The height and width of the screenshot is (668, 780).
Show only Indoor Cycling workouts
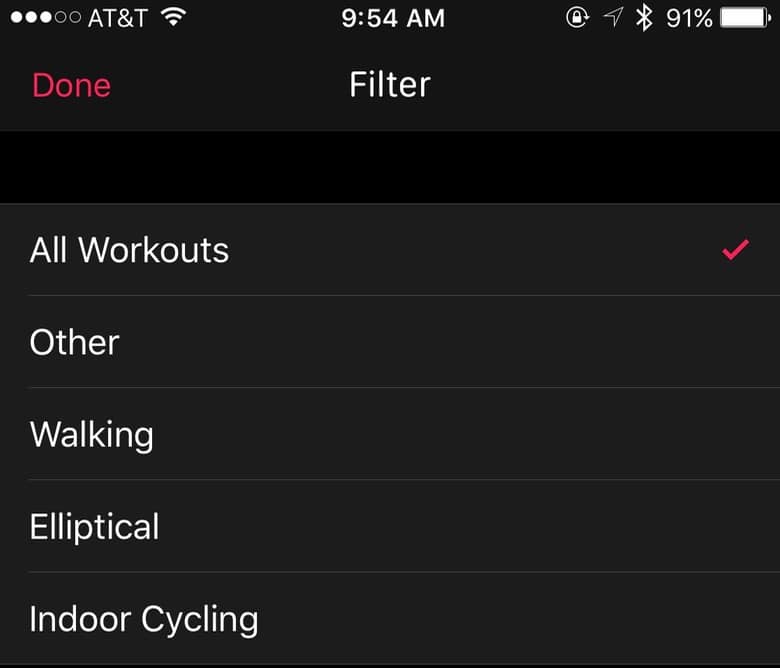[x=144, y=619]
